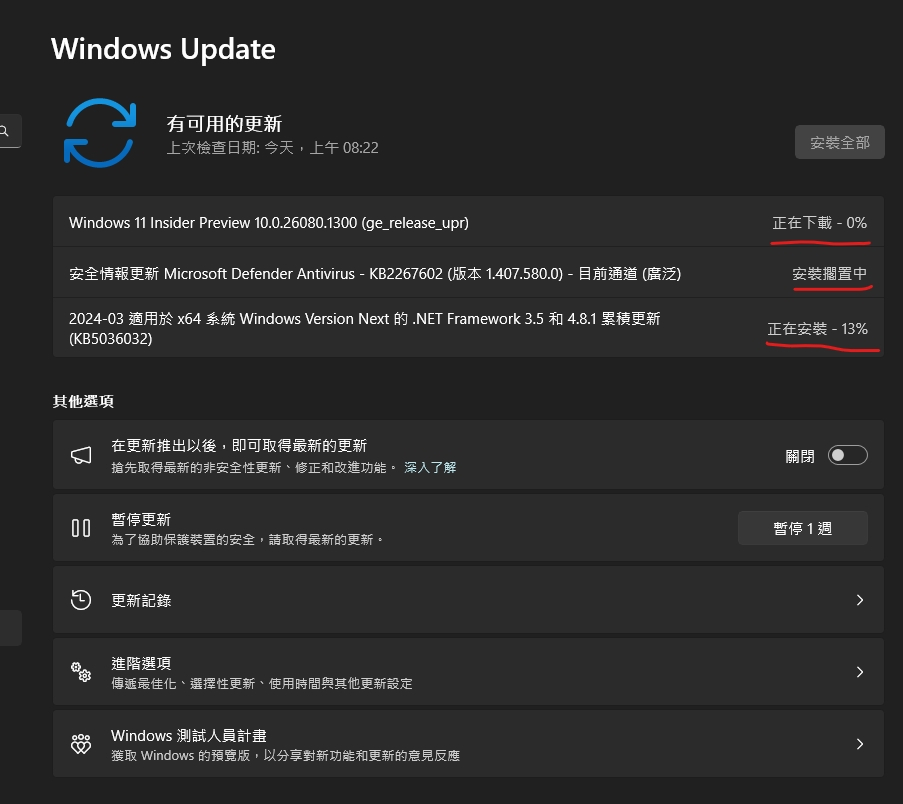Image resolution: width=903 pixels, height=804 pixels.
Task: Open the 深入了解 link
Action: 430,467
